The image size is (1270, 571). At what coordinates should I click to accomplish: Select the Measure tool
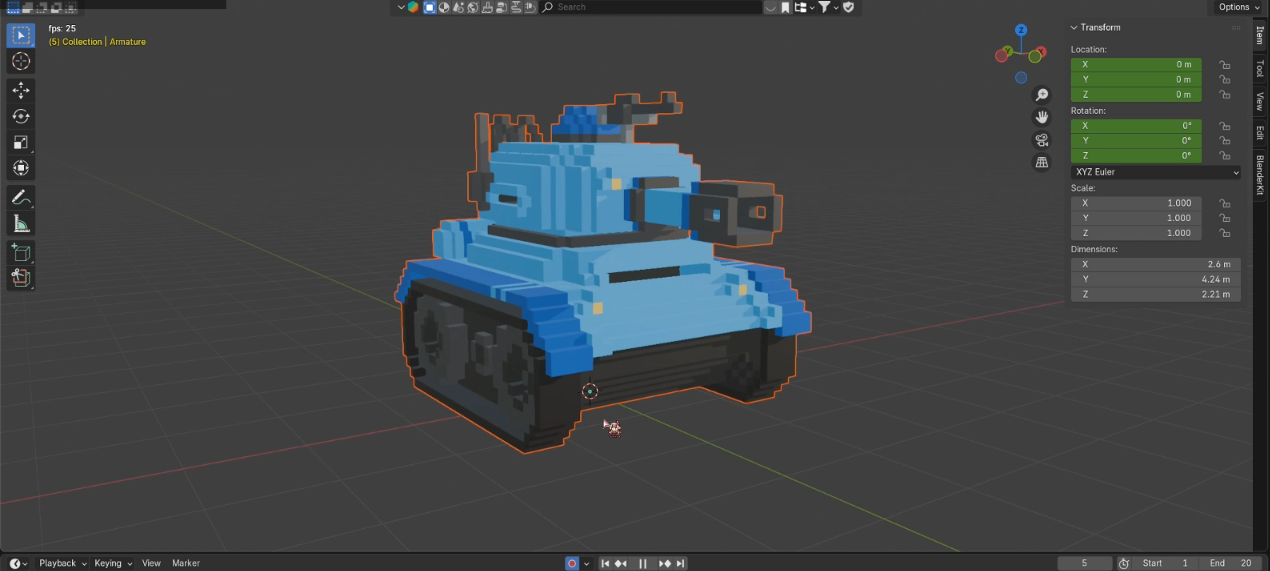tap(21, 223)
